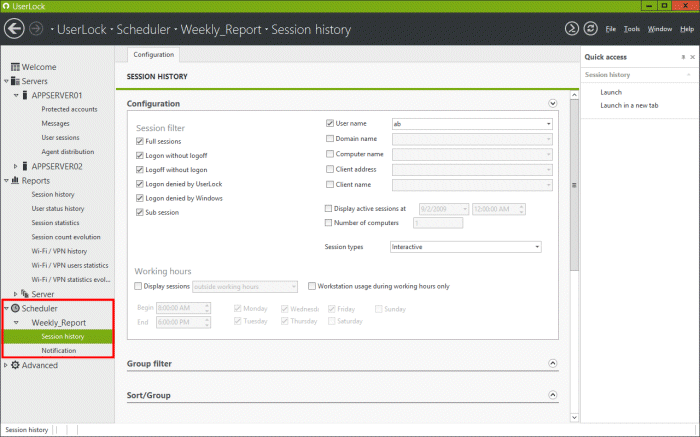Disable the Full sessions checkbox

click(139, 142)
